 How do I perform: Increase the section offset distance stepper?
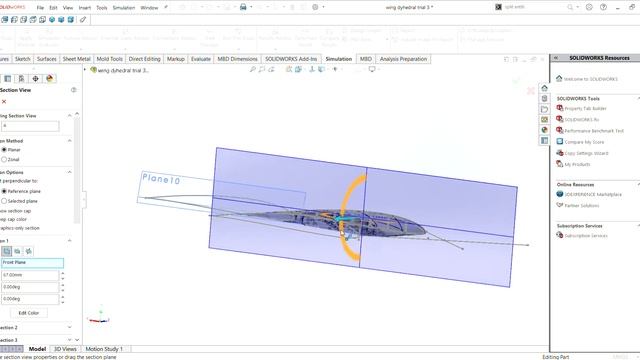pos(63,273)
